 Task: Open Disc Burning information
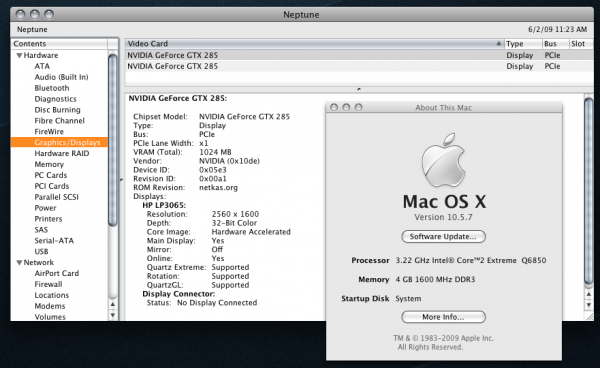click(57, 110)
